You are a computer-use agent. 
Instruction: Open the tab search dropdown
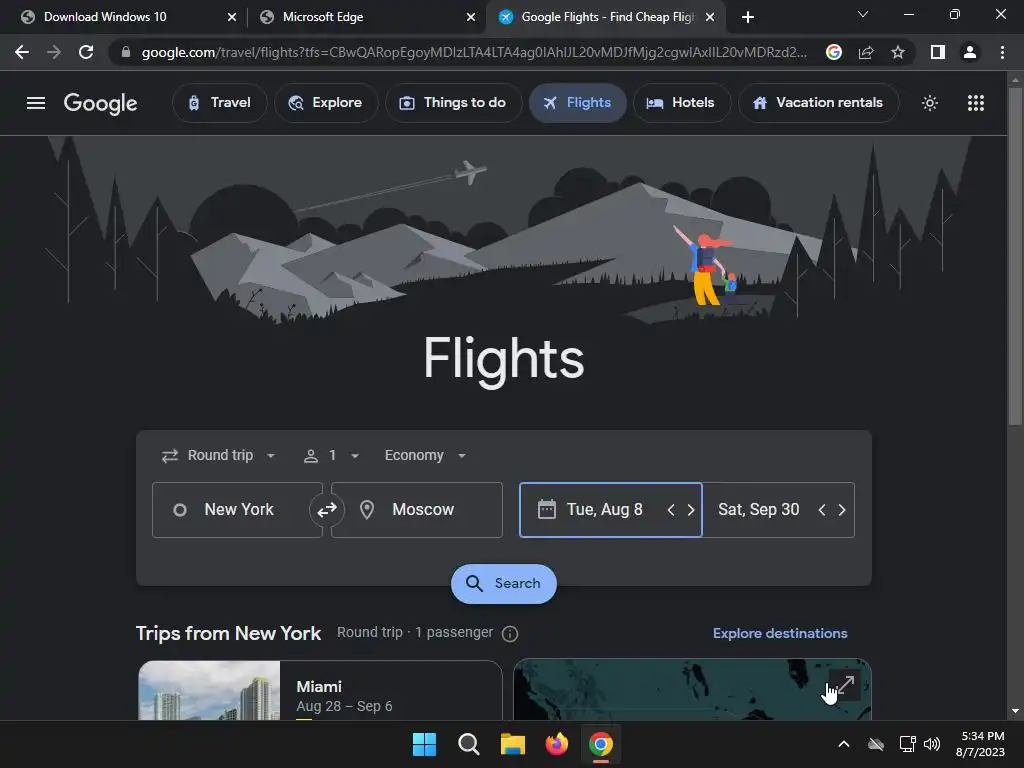(x=863, y=14)
